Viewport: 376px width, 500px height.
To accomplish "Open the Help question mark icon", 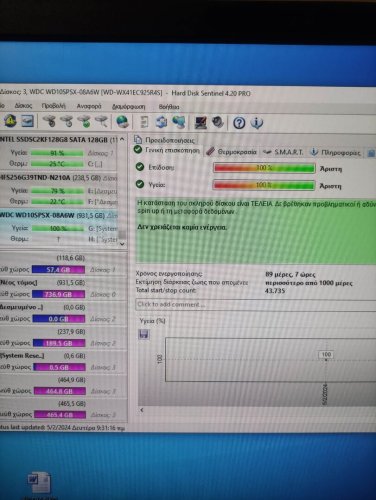I will coord(239,123).
